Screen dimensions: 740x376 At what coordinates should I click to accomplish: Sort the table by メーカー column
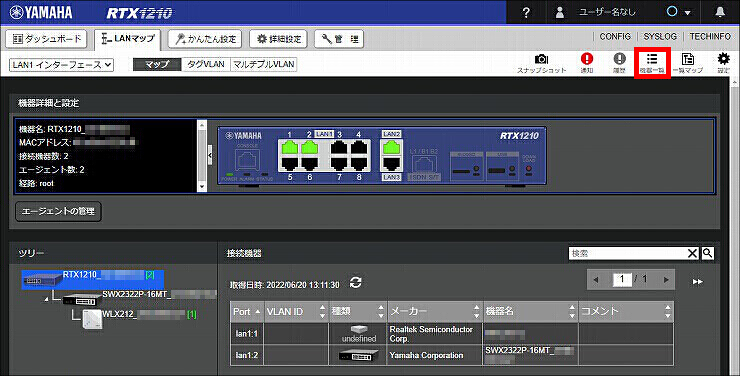tap(435, 311)
